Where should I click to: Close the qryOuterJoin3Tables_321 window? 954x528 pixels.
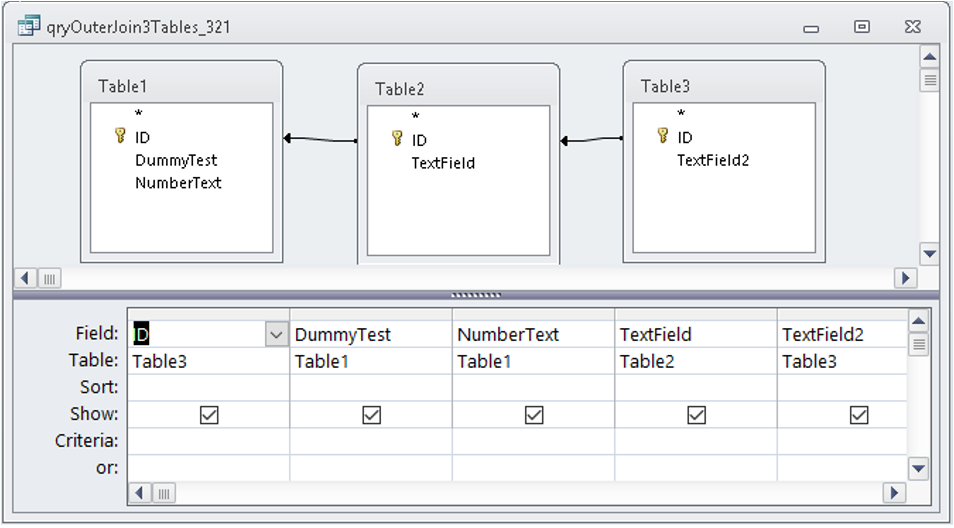click(x=912, y=27)
